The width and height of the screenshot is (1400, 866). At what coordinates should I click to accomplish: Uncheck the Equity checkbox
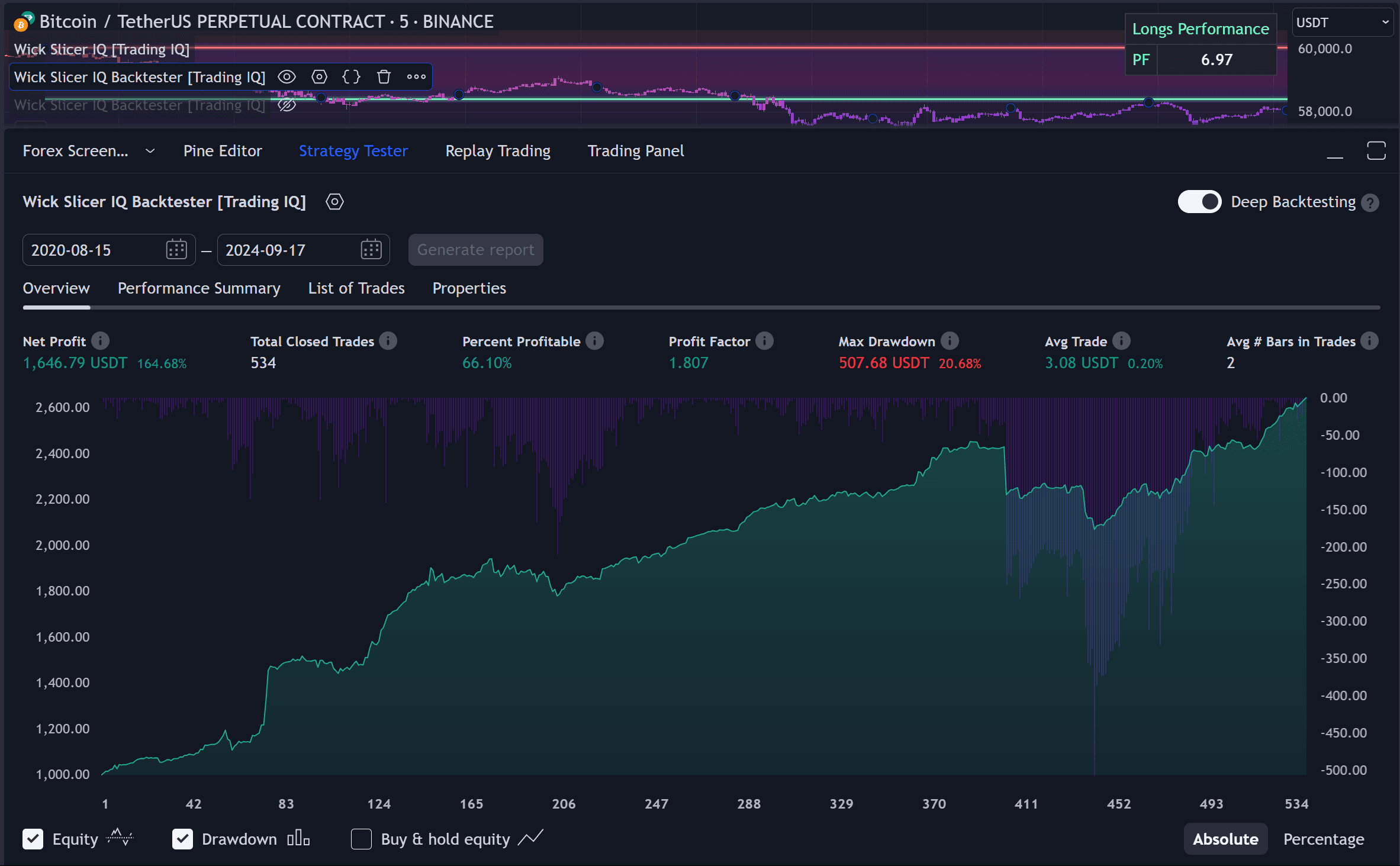click(x=33, y=839)
